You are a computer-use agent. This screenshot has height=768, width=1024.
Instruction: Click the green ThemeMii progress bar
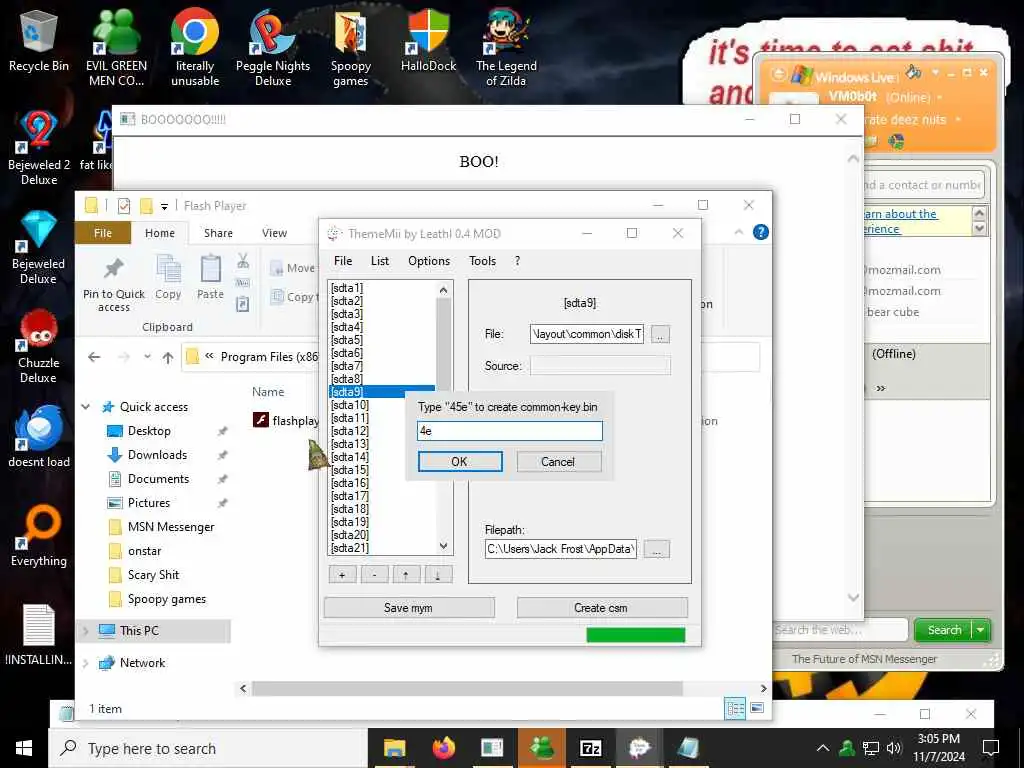click(x=635, y=635)
